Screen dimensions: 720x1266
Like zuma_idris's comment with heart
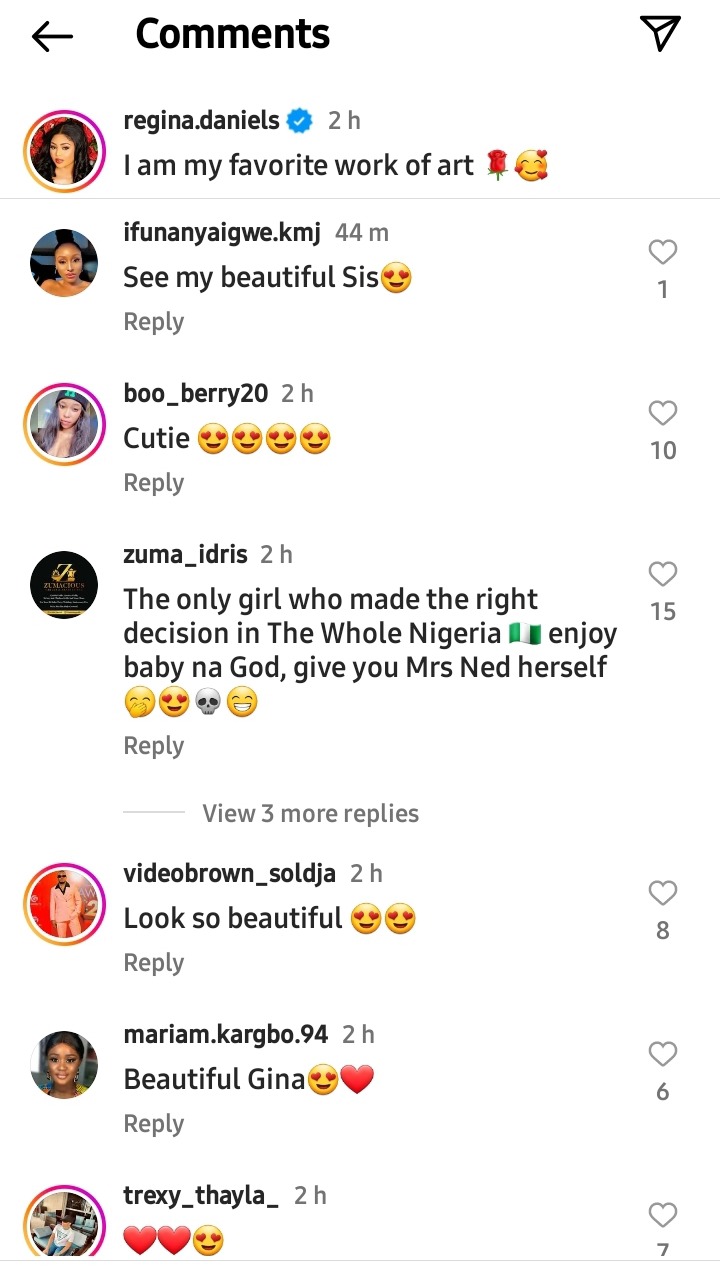662,574
